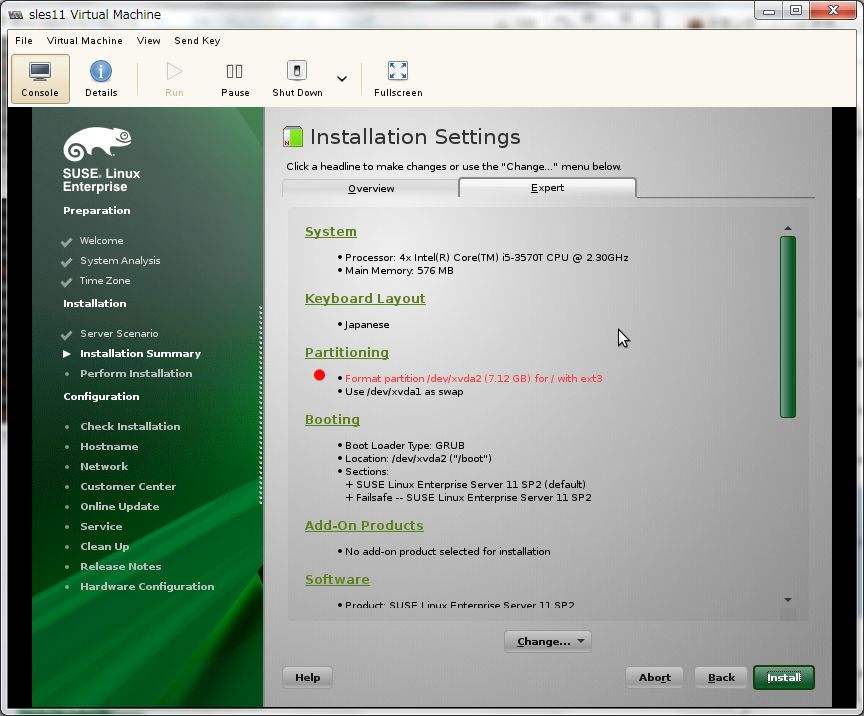Click the Use /dev/xvda1 as swap line
This screenshot has height=716, width=864.
[x=404, y=392]
